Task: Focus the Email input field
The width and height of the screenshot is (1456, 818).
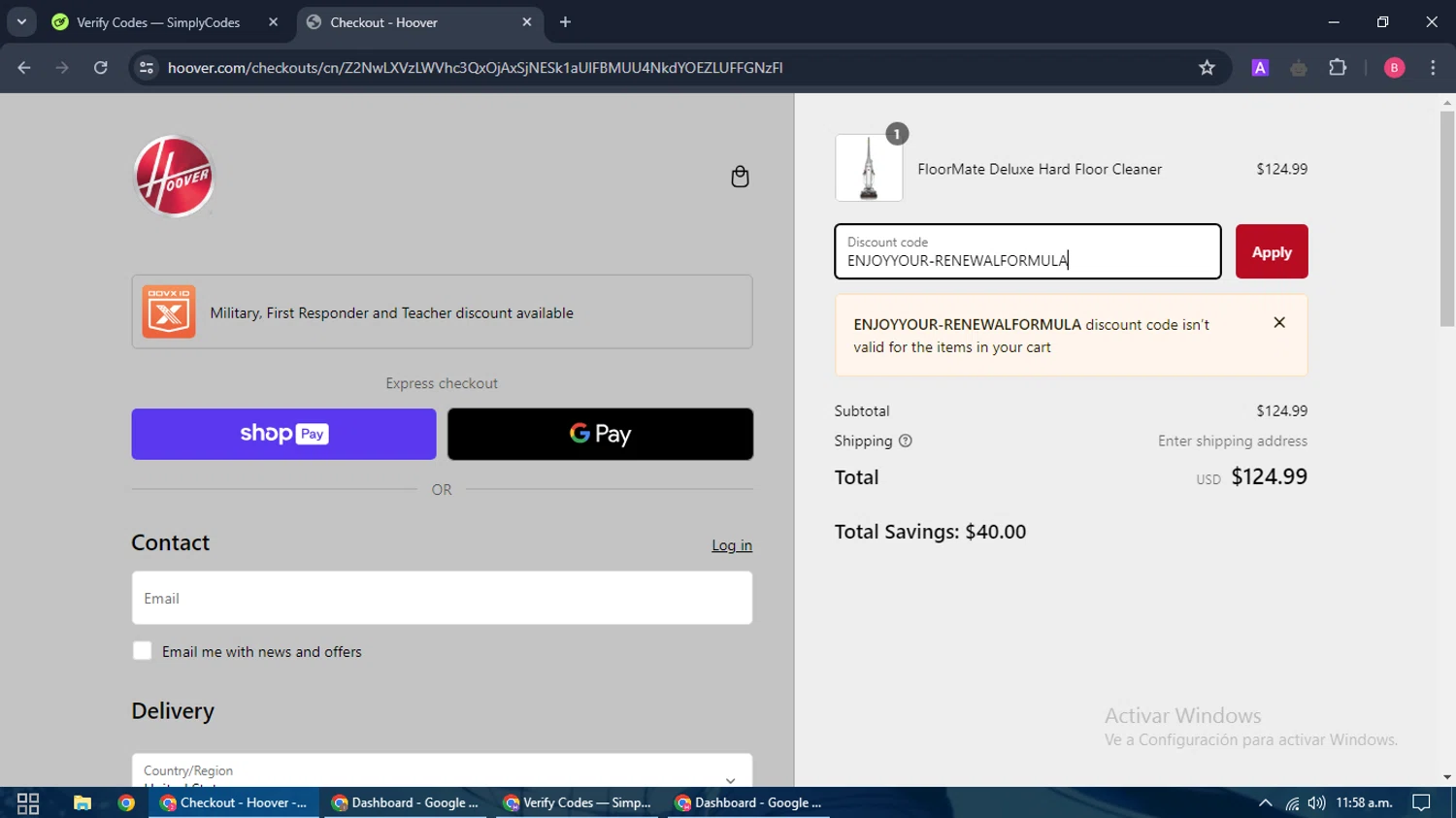Action: (x=442, y=598)
